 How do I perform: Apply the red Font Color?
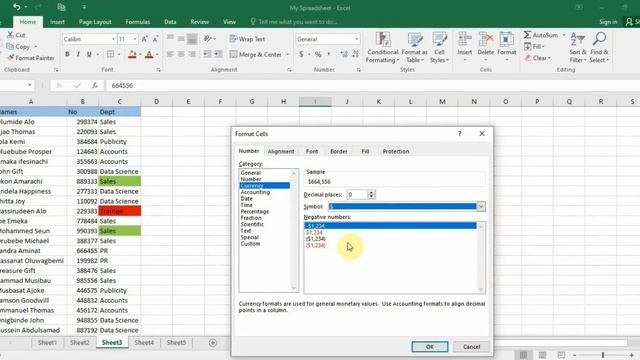tap(149, 54)
